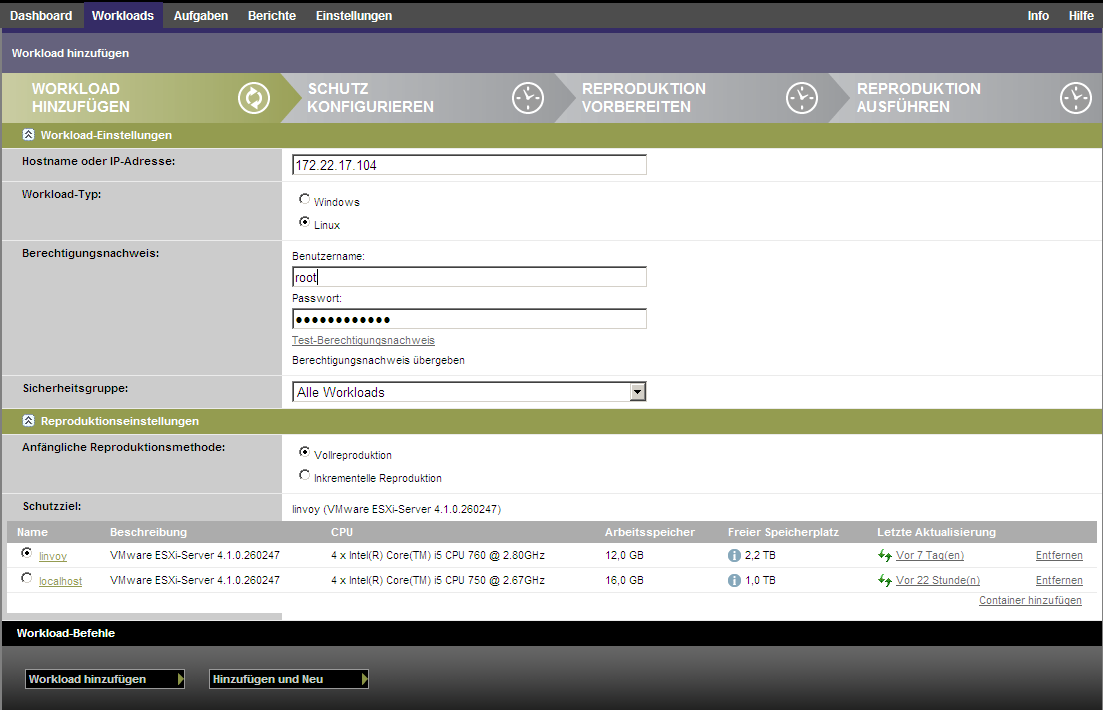Click into the Hostname oder IP-Adresse field
Screen dimensions: 1103x710
pos(469,165)
